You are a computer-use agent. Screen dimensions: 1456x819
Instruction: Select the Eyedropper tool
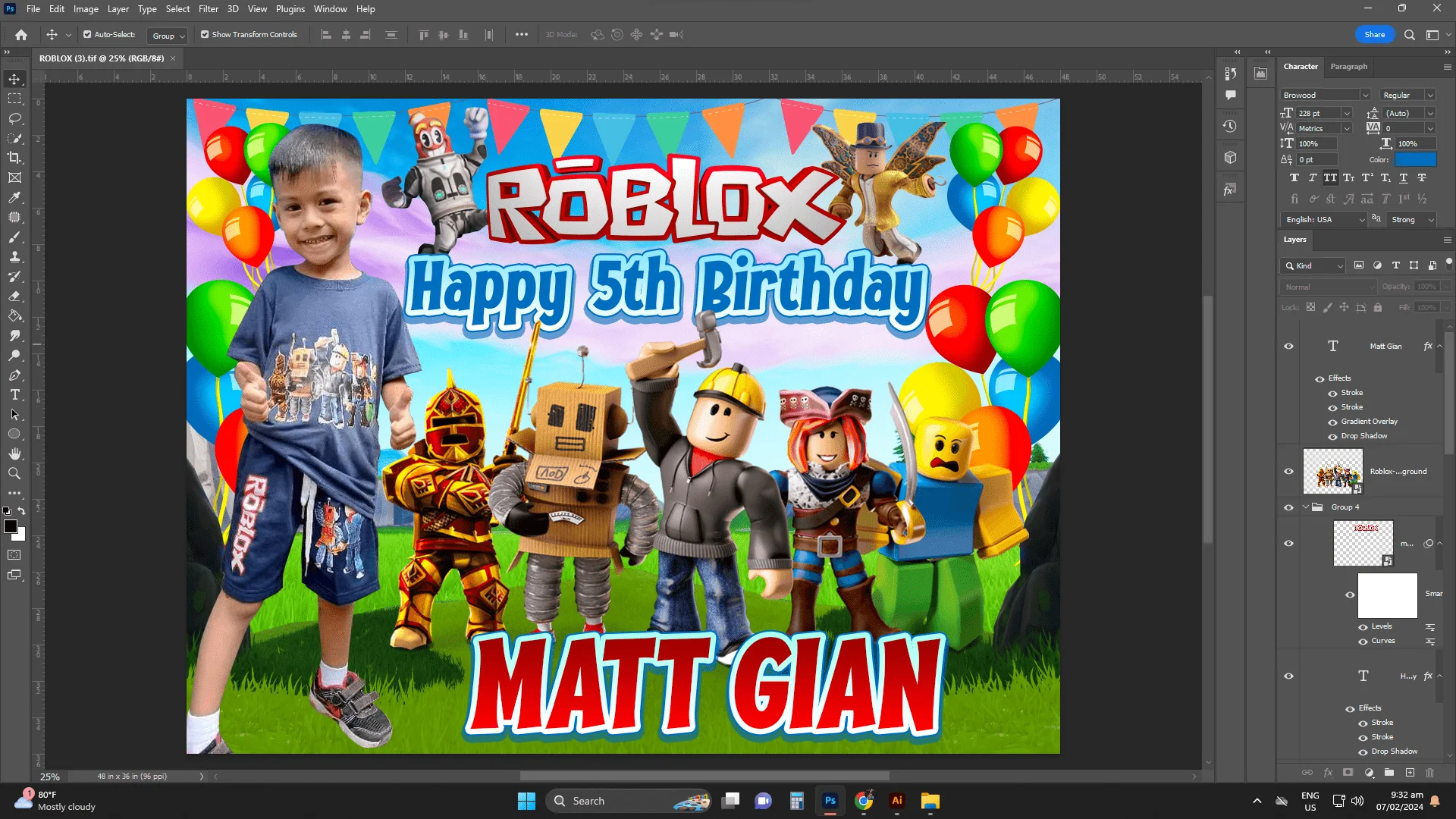click(x=14, y=197)
